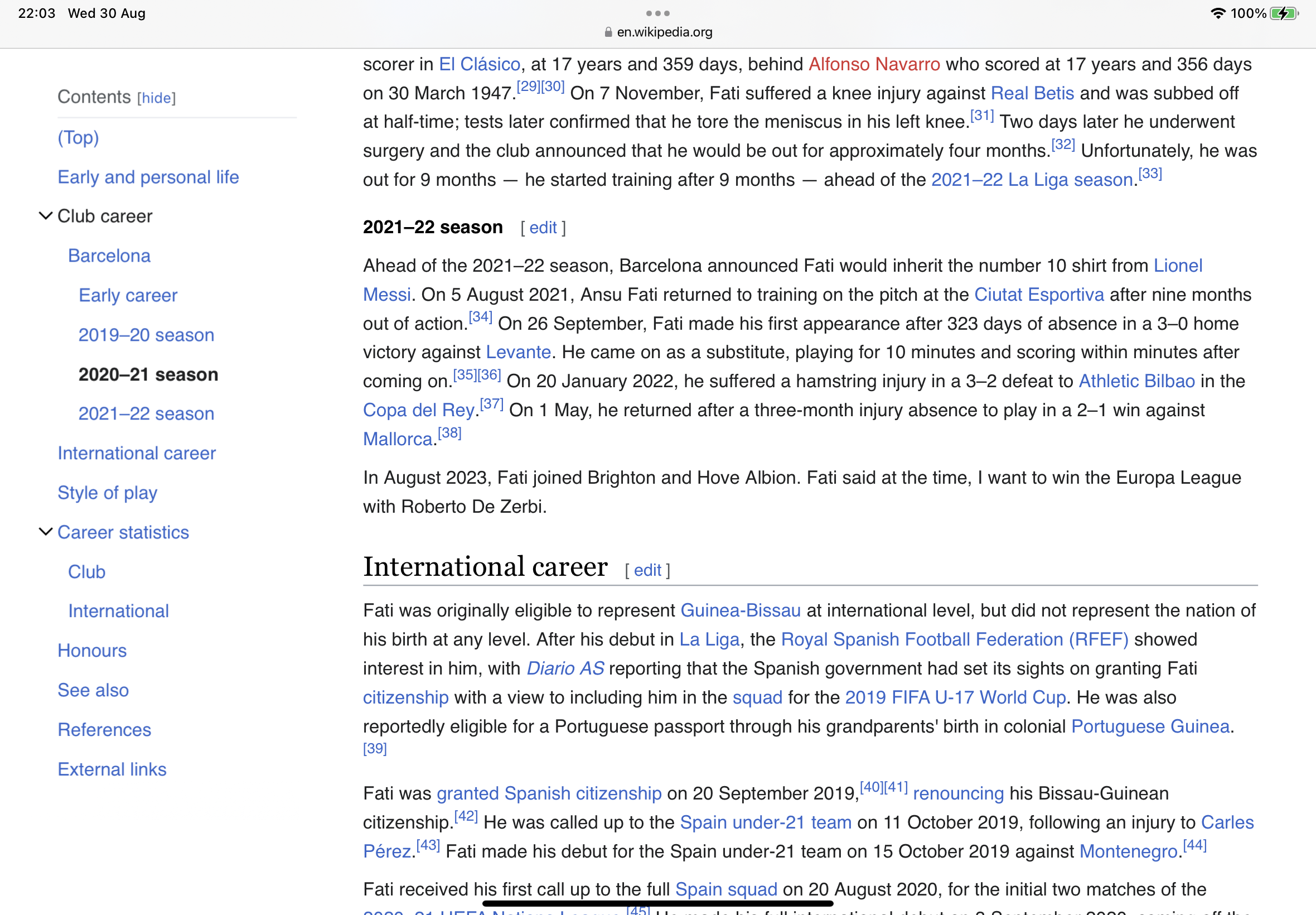
Task: Open the Portuguese Guinea link
Action: pos(1150,726)
